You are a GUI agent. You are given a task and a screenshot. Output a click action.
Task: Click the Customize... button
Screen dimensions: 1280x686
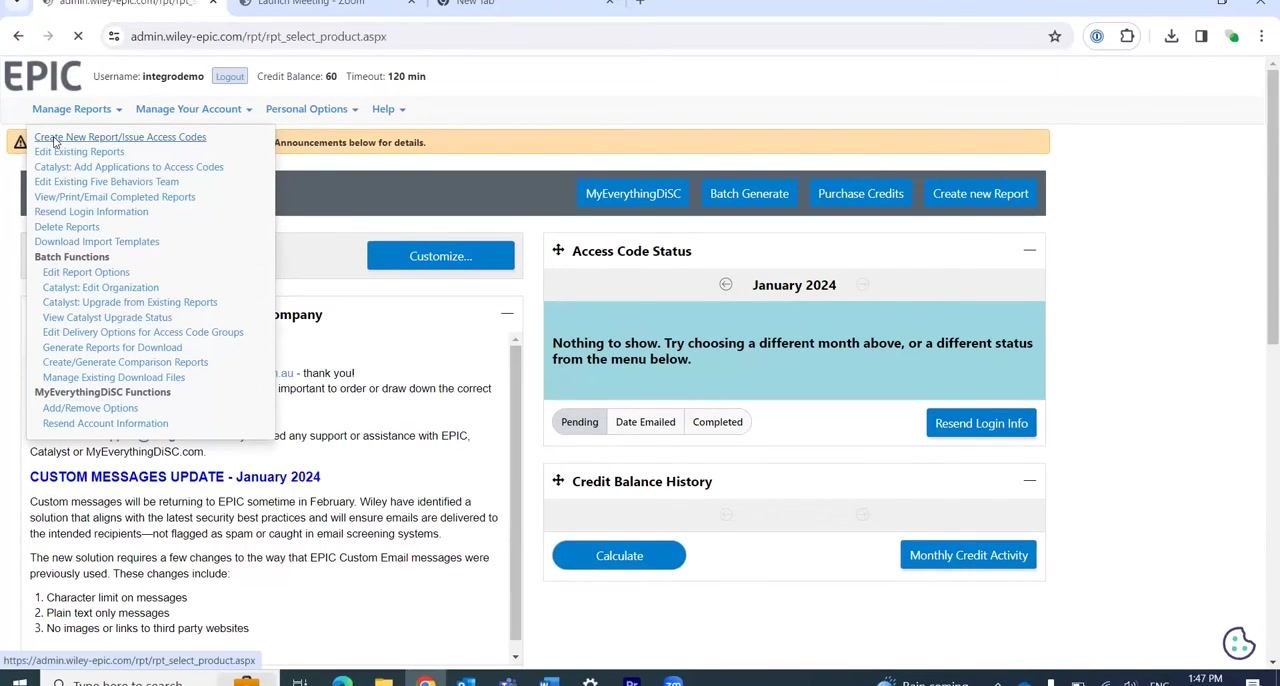[x=441, y=256]
